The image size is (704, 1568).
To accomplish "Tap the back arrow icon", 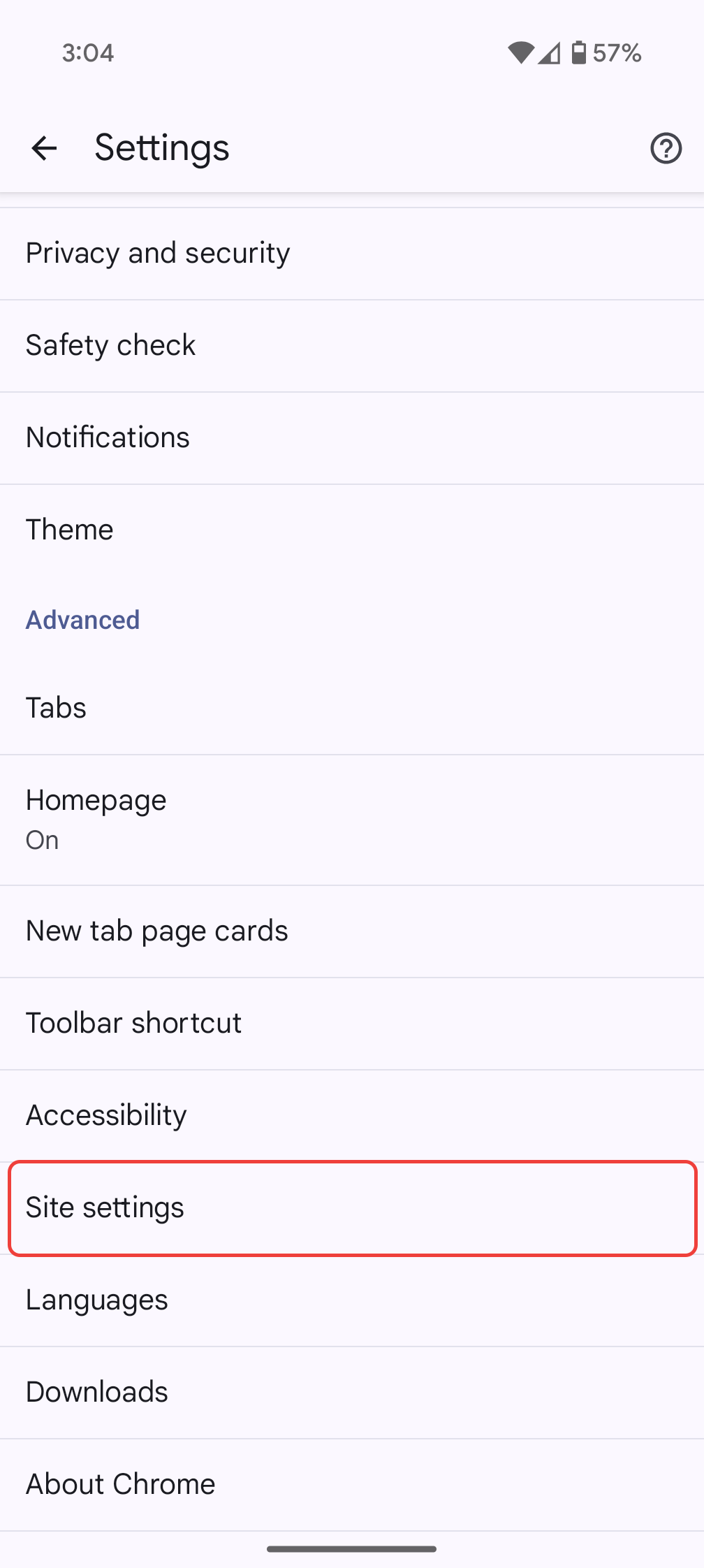I will pos(44,148).
